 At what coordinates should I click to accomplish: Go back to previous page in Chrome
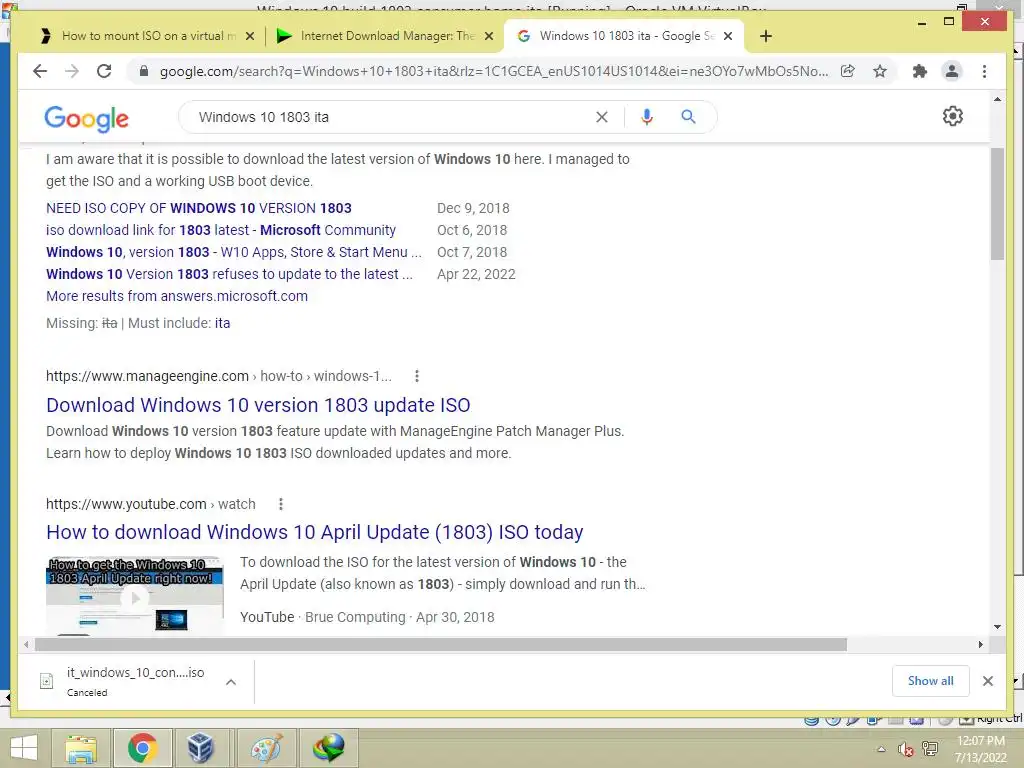click(x=40, y=71)
